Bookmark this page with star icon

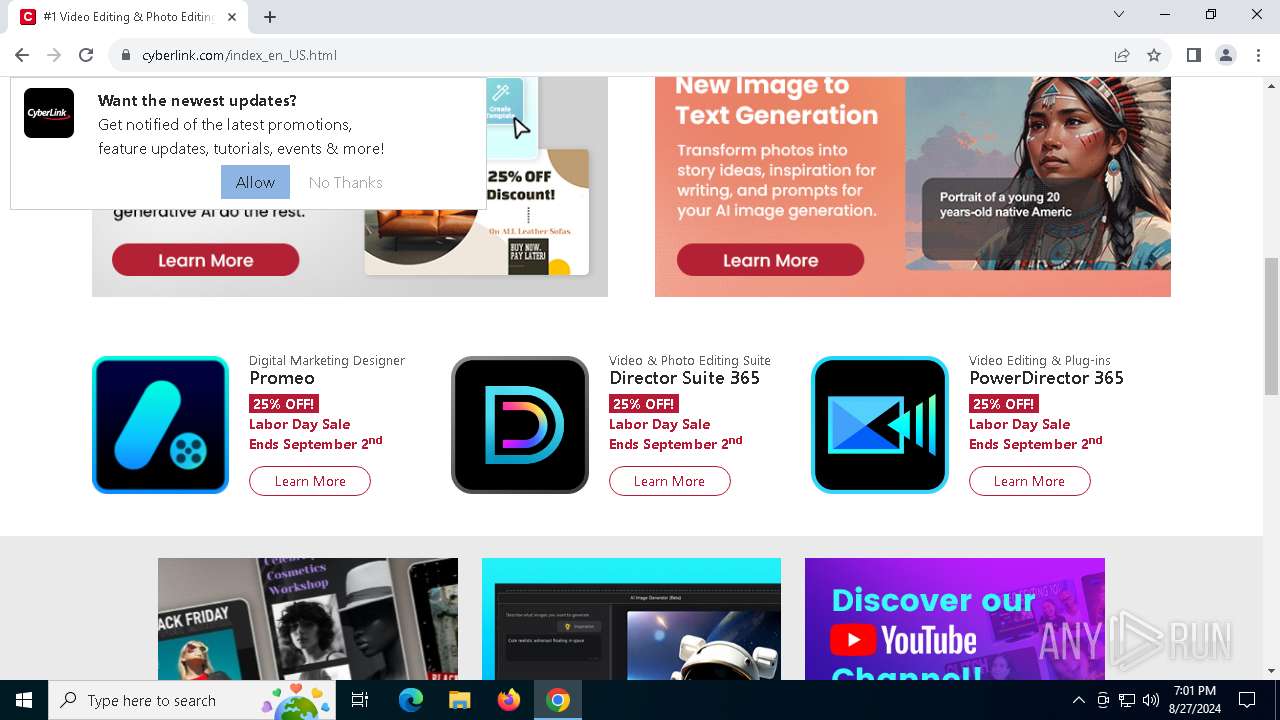click(1154, 55)
